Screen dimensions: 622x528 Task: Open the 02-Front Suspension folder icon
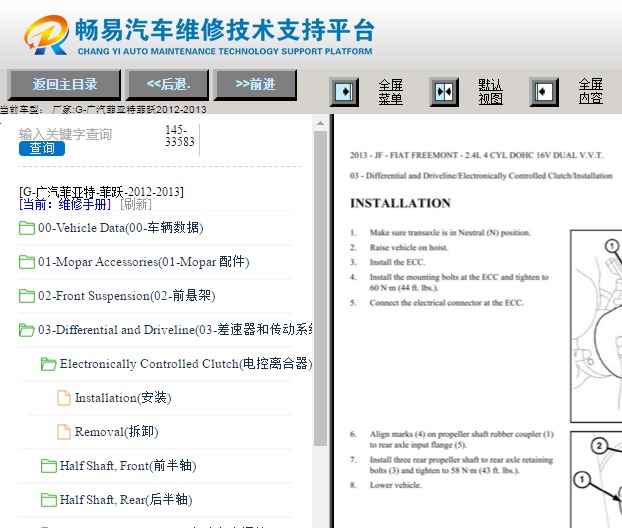(x=27, y=296)
